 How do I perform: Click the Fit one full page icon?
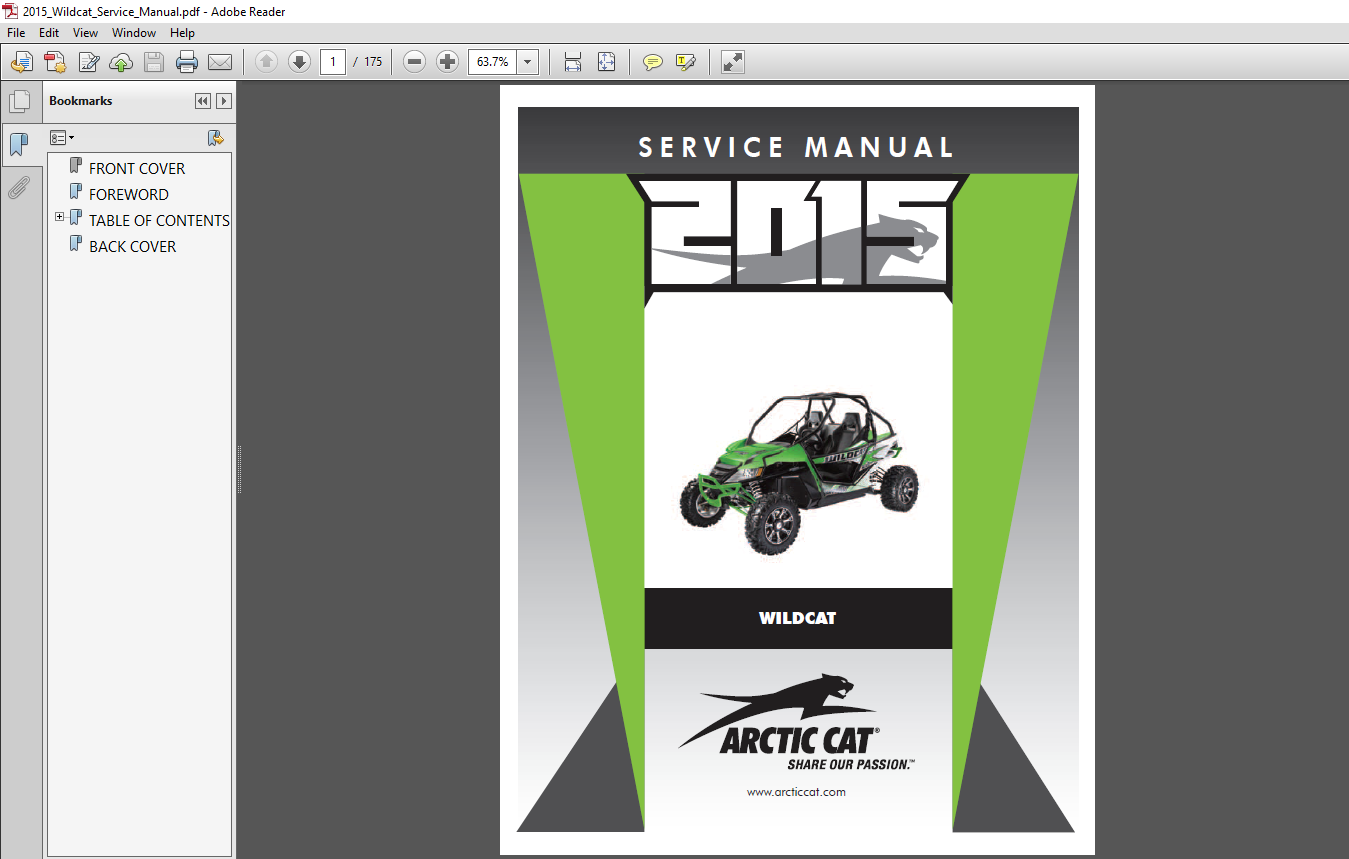pos(606,62)
